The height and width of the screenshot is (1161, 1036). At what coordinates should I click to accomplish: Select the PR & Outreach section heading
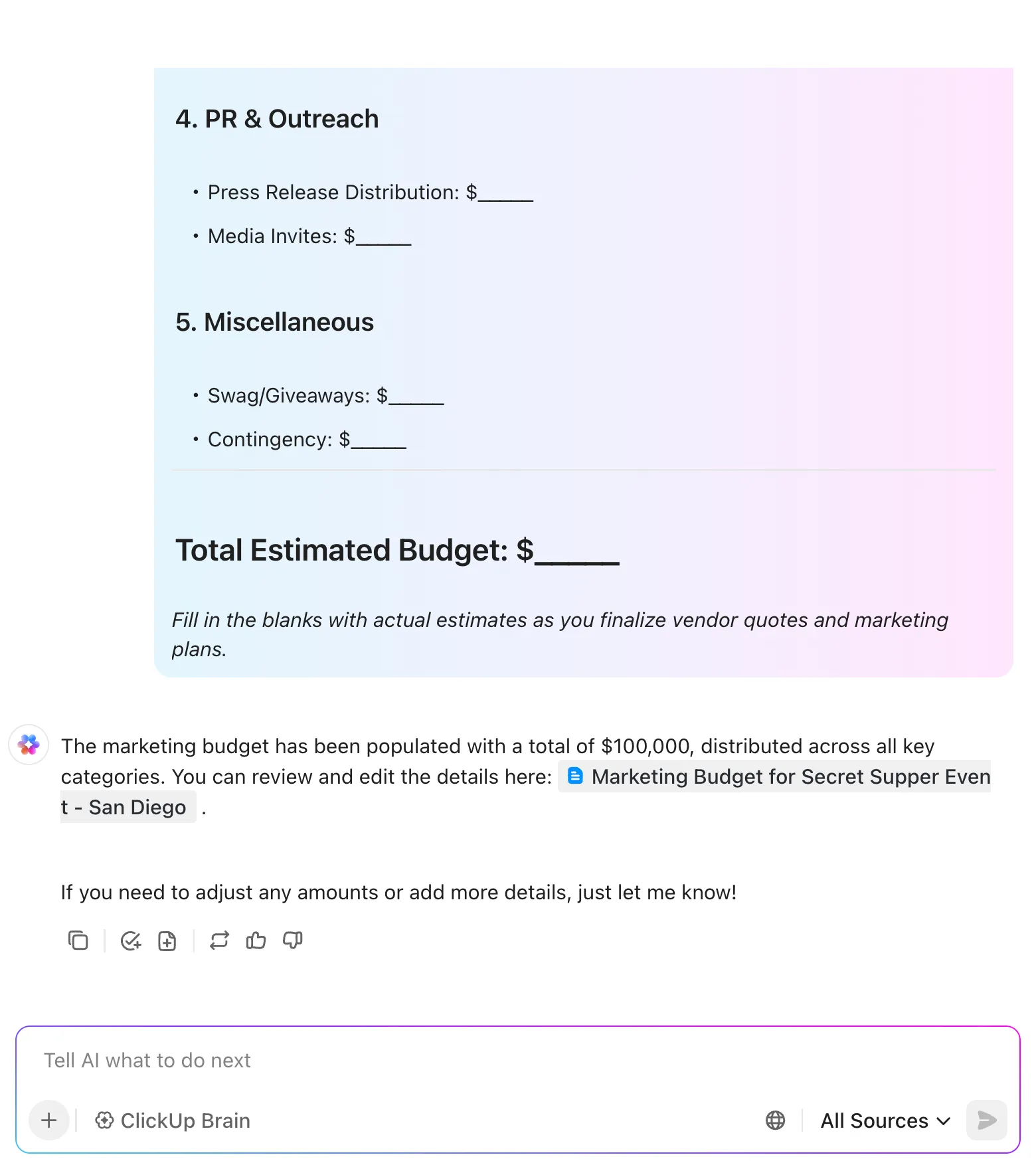277,119
